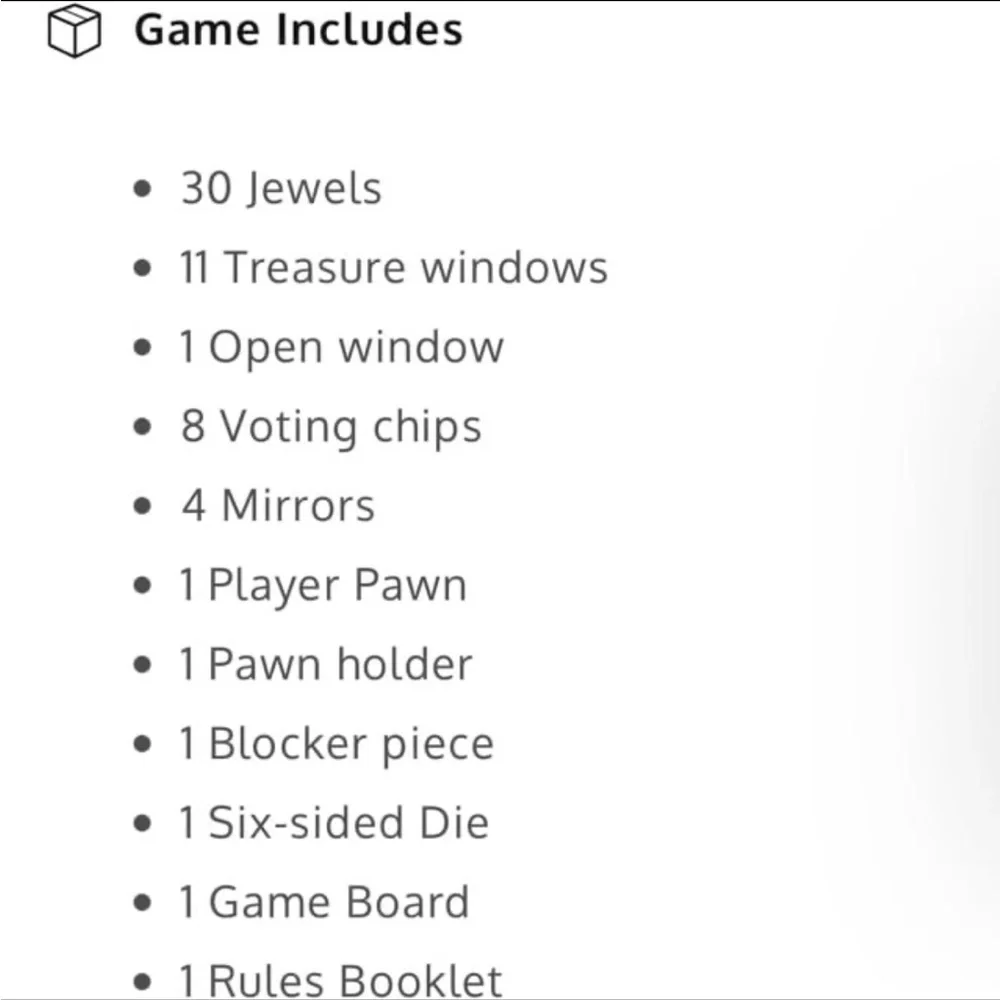Select the 1 Six-sided Die item
Image resolution: width=1000 pixels, height=1000 pixels.
tap(334, 823)
